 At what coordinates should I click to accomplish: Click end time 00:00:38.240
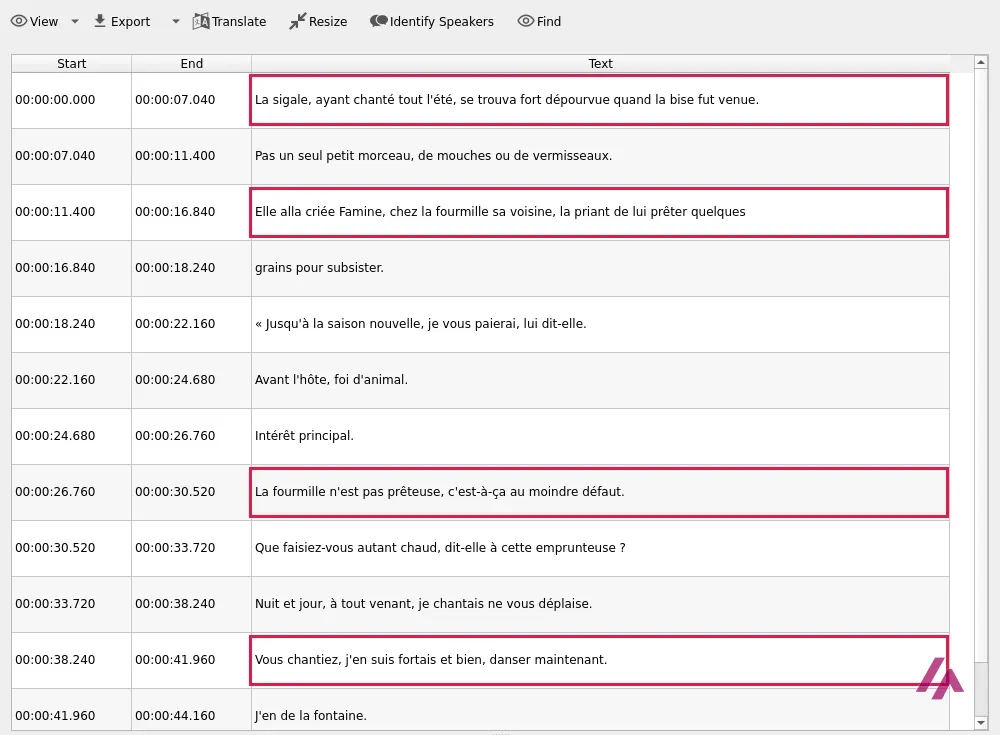point(175,604)
